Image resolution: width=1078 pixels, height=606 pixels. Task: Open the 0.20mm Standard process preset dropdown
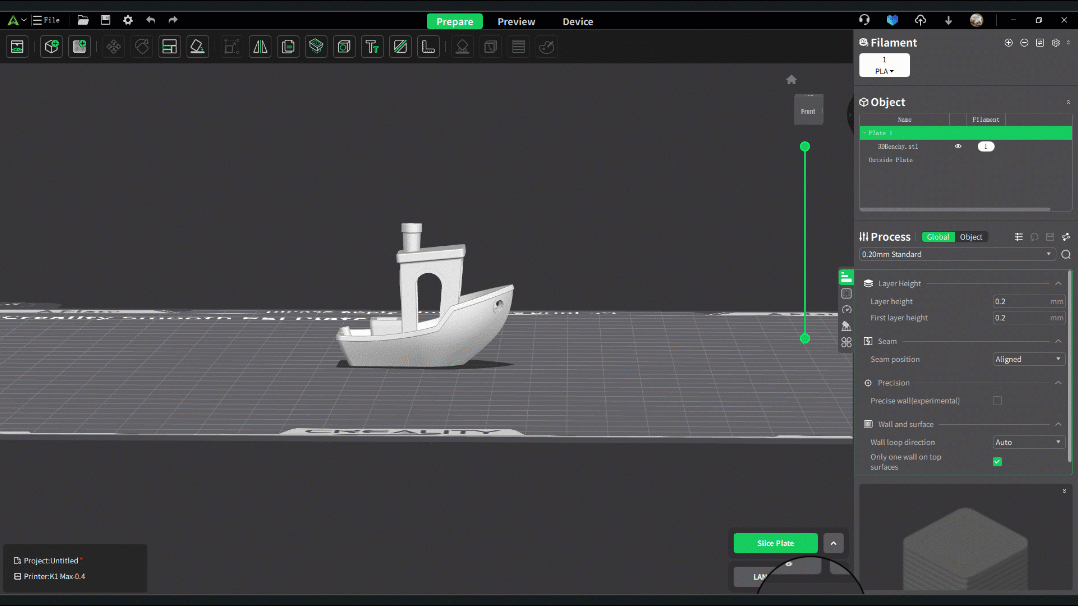957,255
